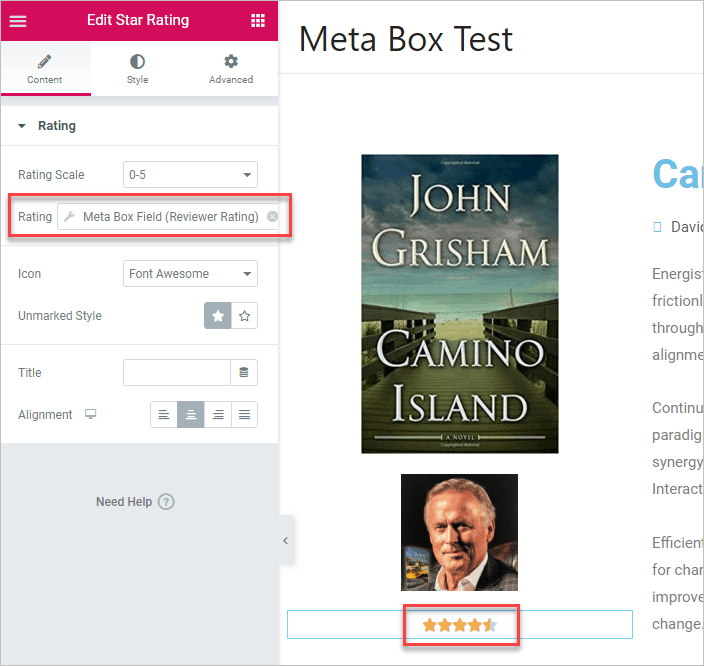Open the Rating Scale dropdown

(x=190, y=175)
